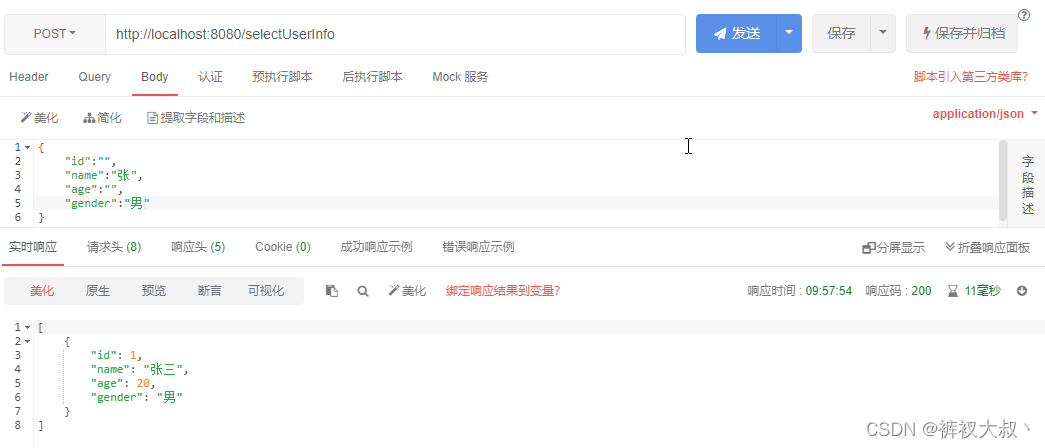
Task: Switch to the Header tab
Action: (x=29, y=77)
